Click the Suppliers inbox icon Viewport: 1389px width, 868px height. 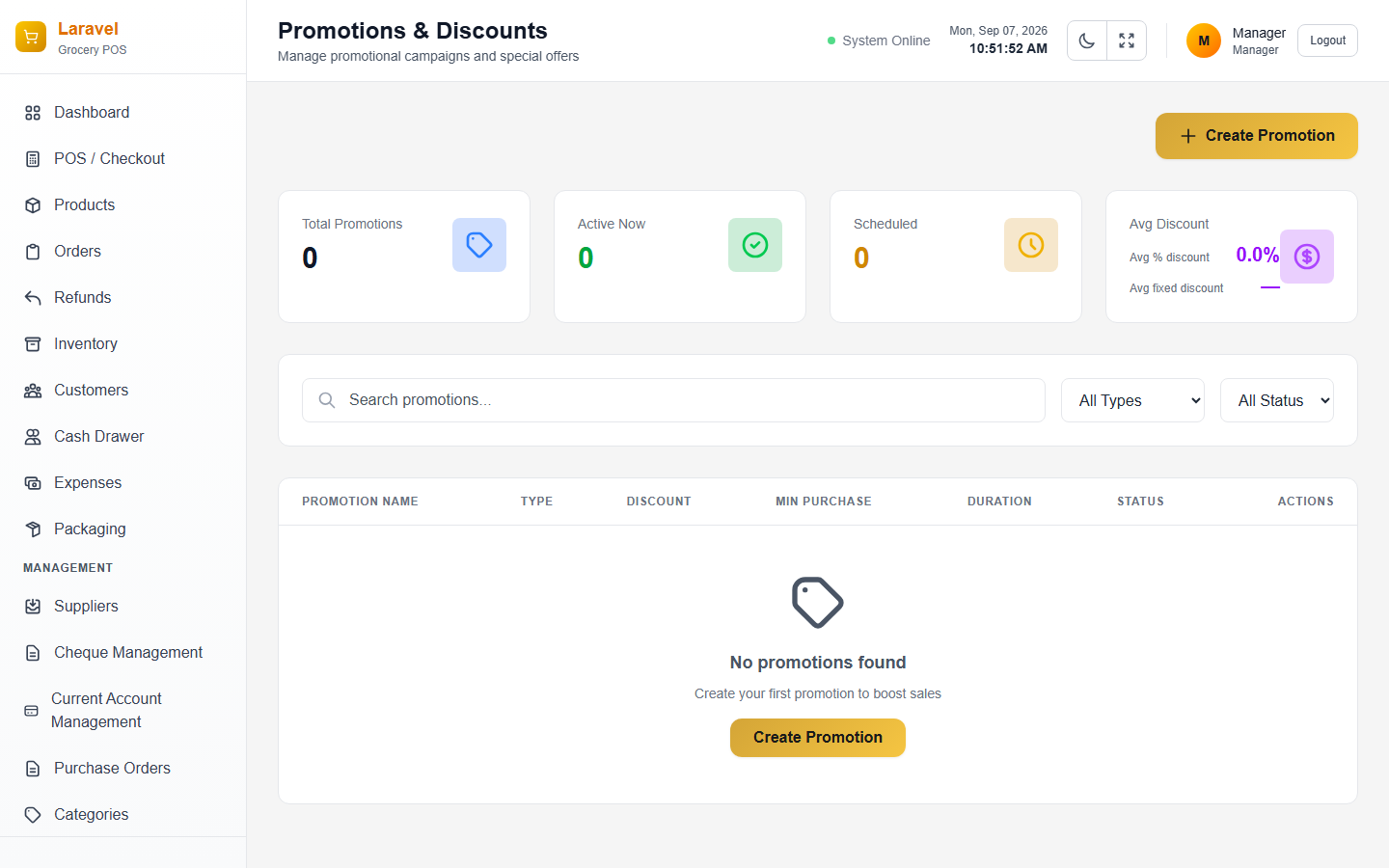[x=33, y=607]
